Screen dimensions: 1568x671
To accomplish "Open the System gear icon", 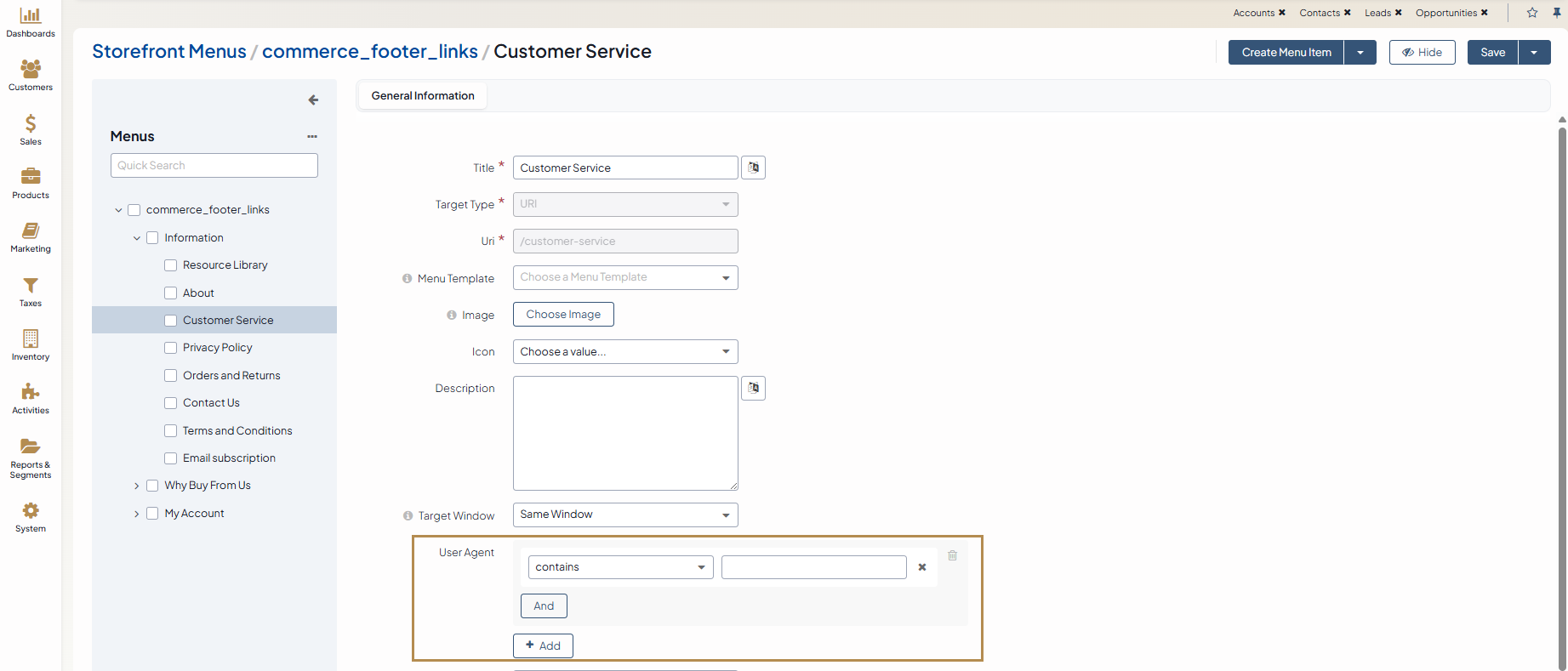I will pyautogui.click(x=31, y=516).
